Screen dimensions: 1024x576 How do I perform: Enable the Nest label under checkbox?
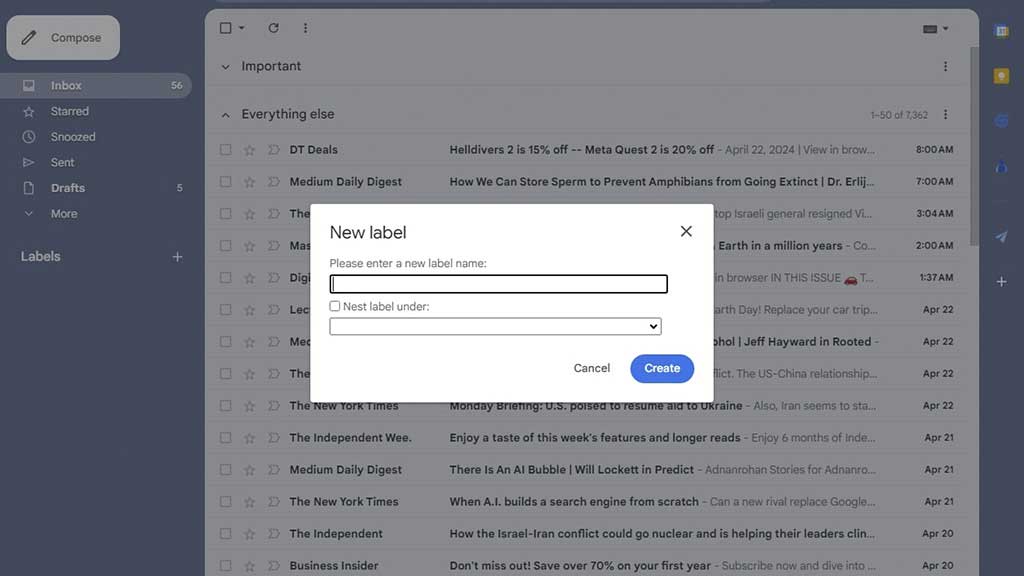pos(335,306)
